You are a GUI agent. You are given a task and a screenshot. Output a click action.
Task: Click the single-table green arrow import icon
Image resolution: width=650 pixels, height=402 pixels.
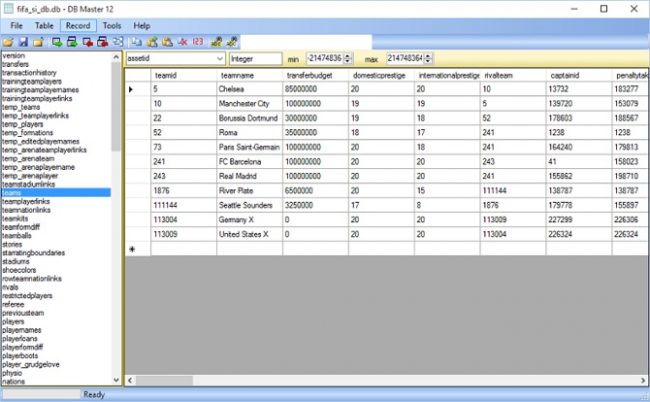[57, 42]
